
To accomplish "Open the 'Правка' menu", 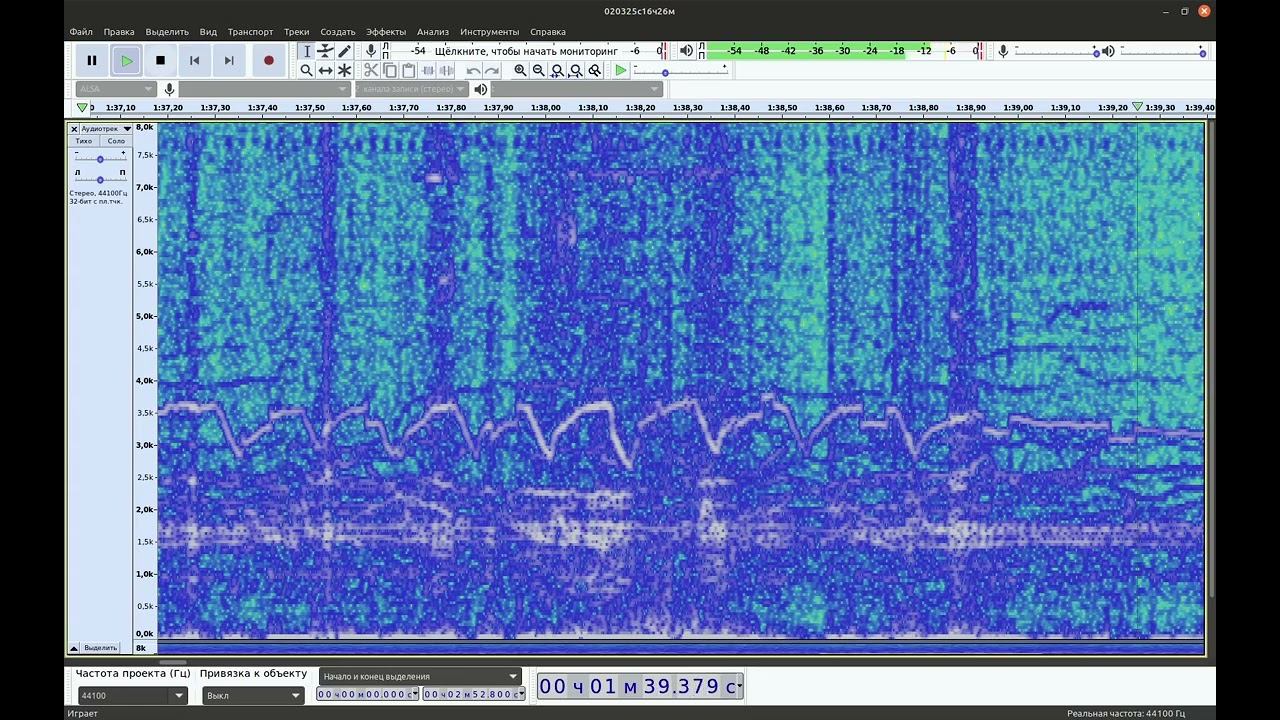I will (x=119, y=32).
